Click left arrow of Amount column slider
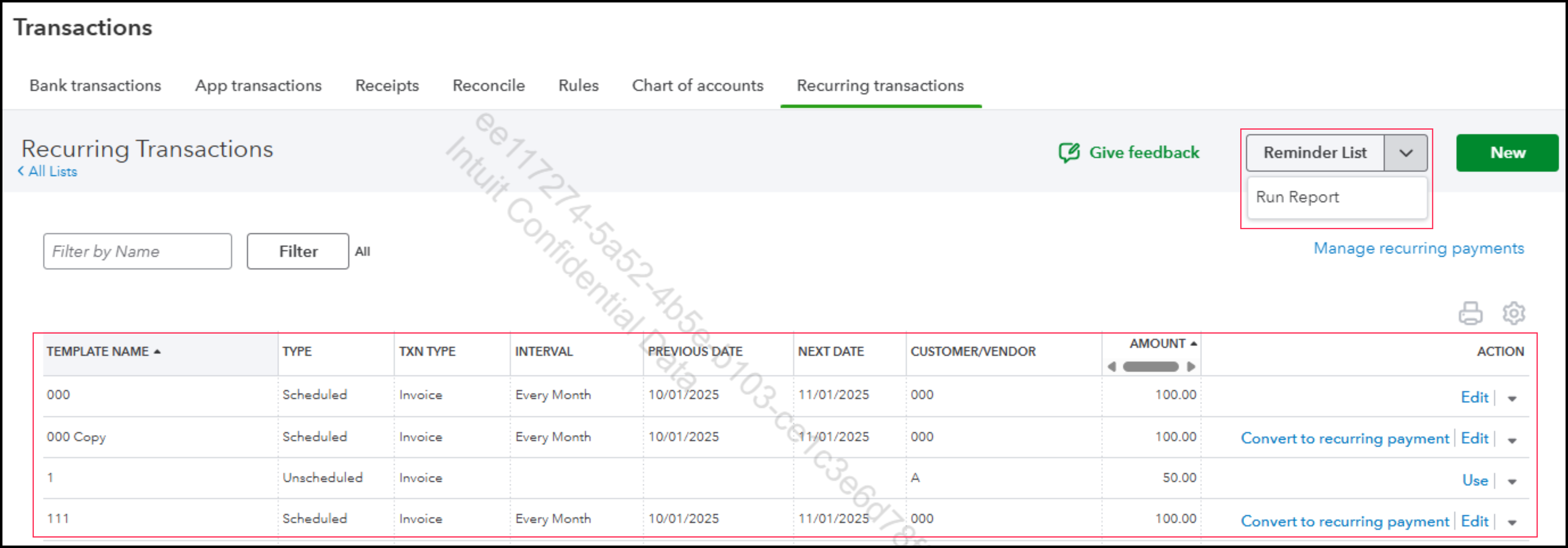The height and width of the screenshot is (548, 1568). pos(1112,367)
